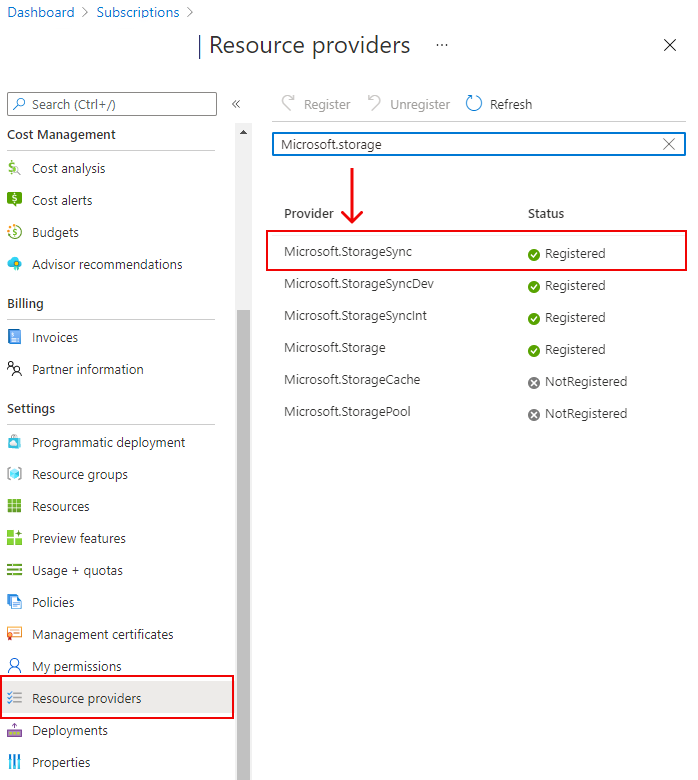Image resolution: width=698 pixels, height=780 pixels.
Task: Click the Cost alerts dollar icon
Action: (x=14, y=199)
